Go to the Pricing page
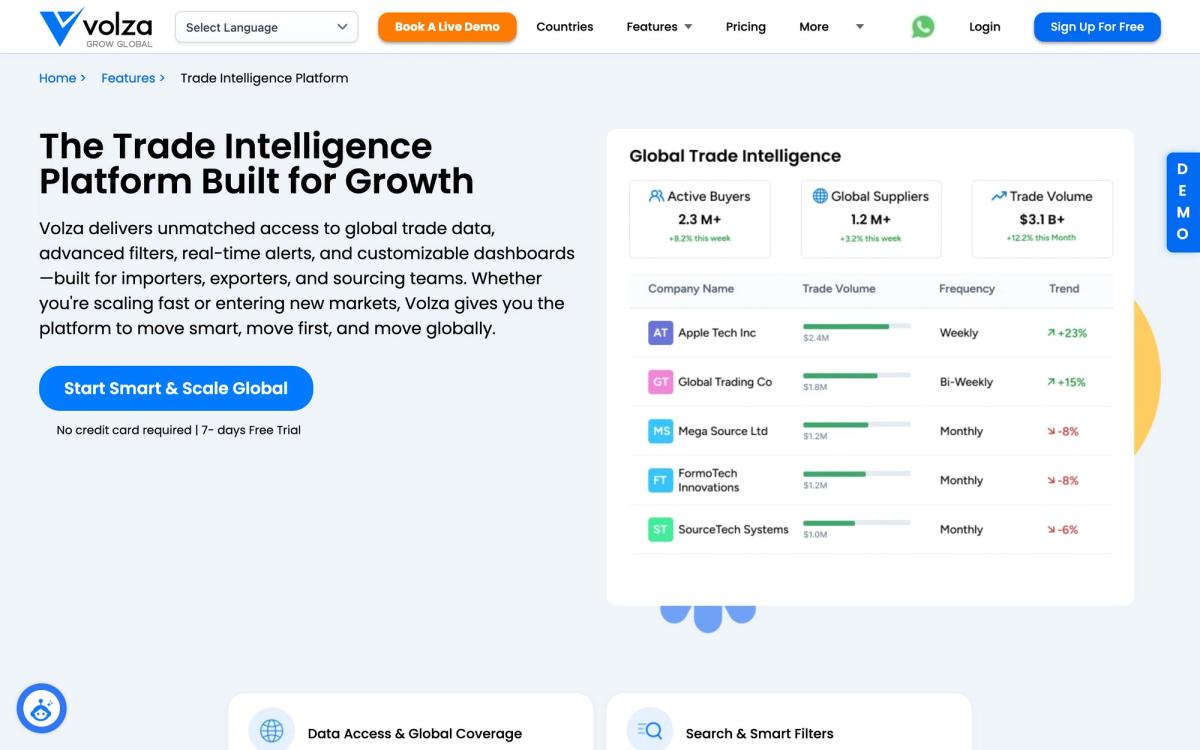 point(746,27)
